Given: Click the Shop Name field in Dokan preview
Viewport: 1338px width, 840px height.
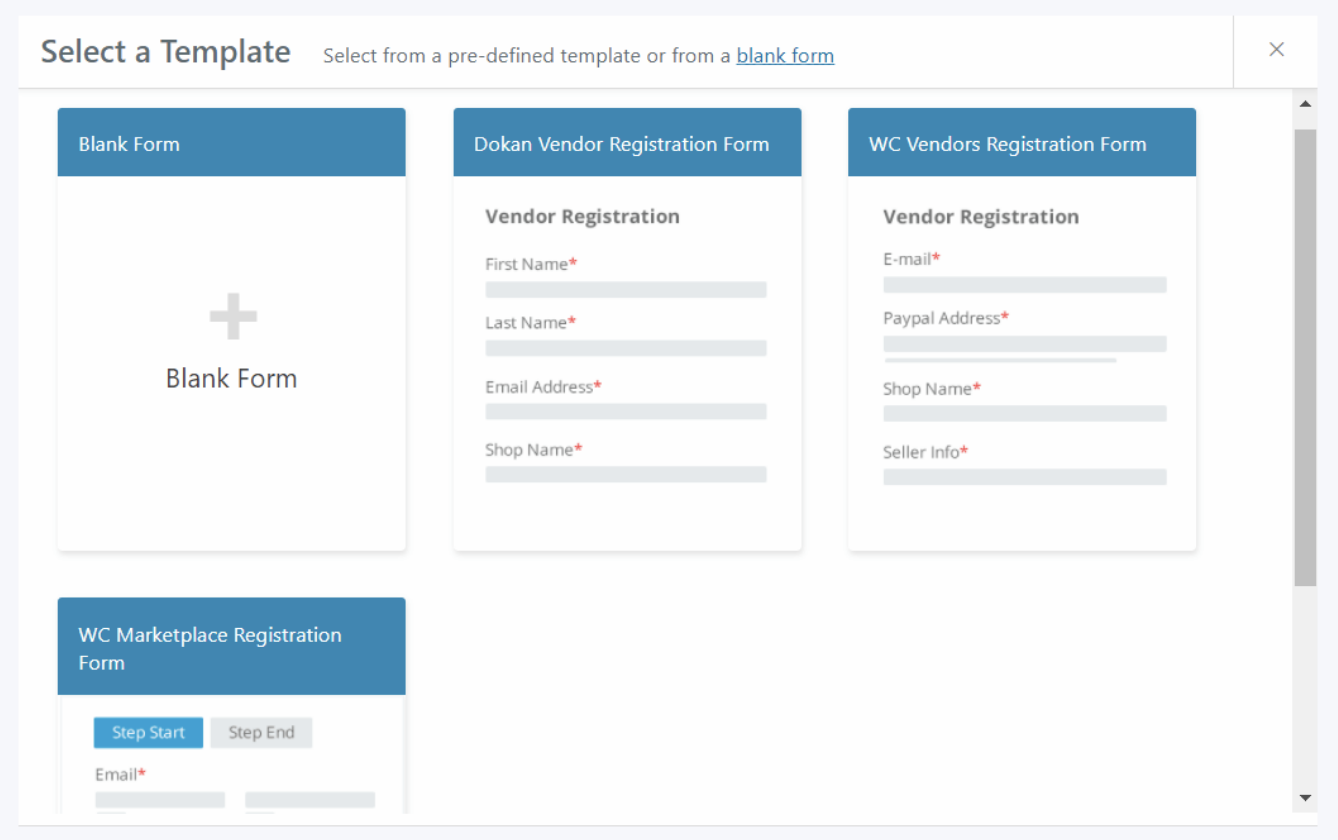Looking at the screenshot, I should coord(626,473).
